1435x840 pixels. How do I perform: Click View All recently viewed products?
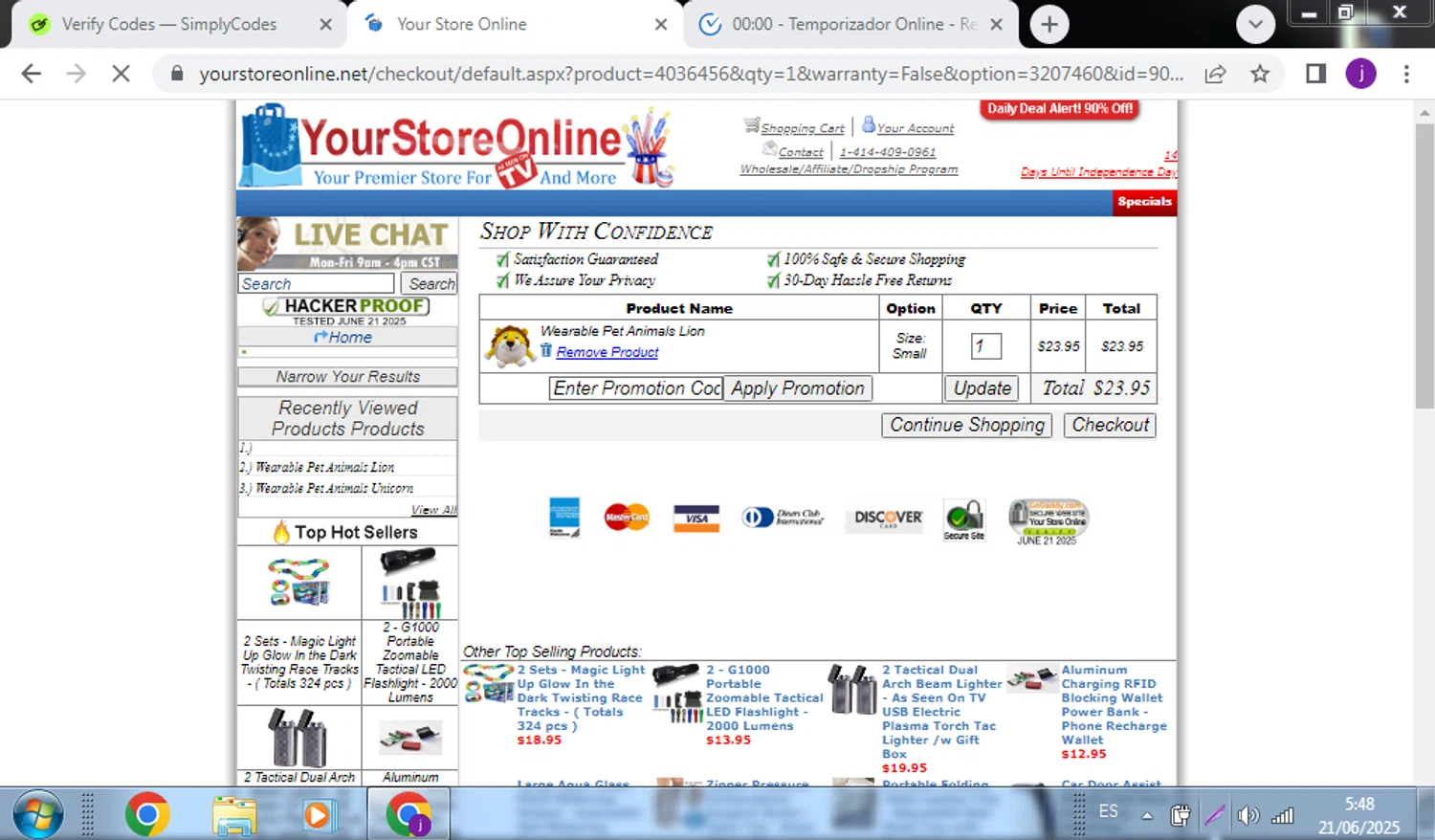pyautogui.click(x=433, y=510)
